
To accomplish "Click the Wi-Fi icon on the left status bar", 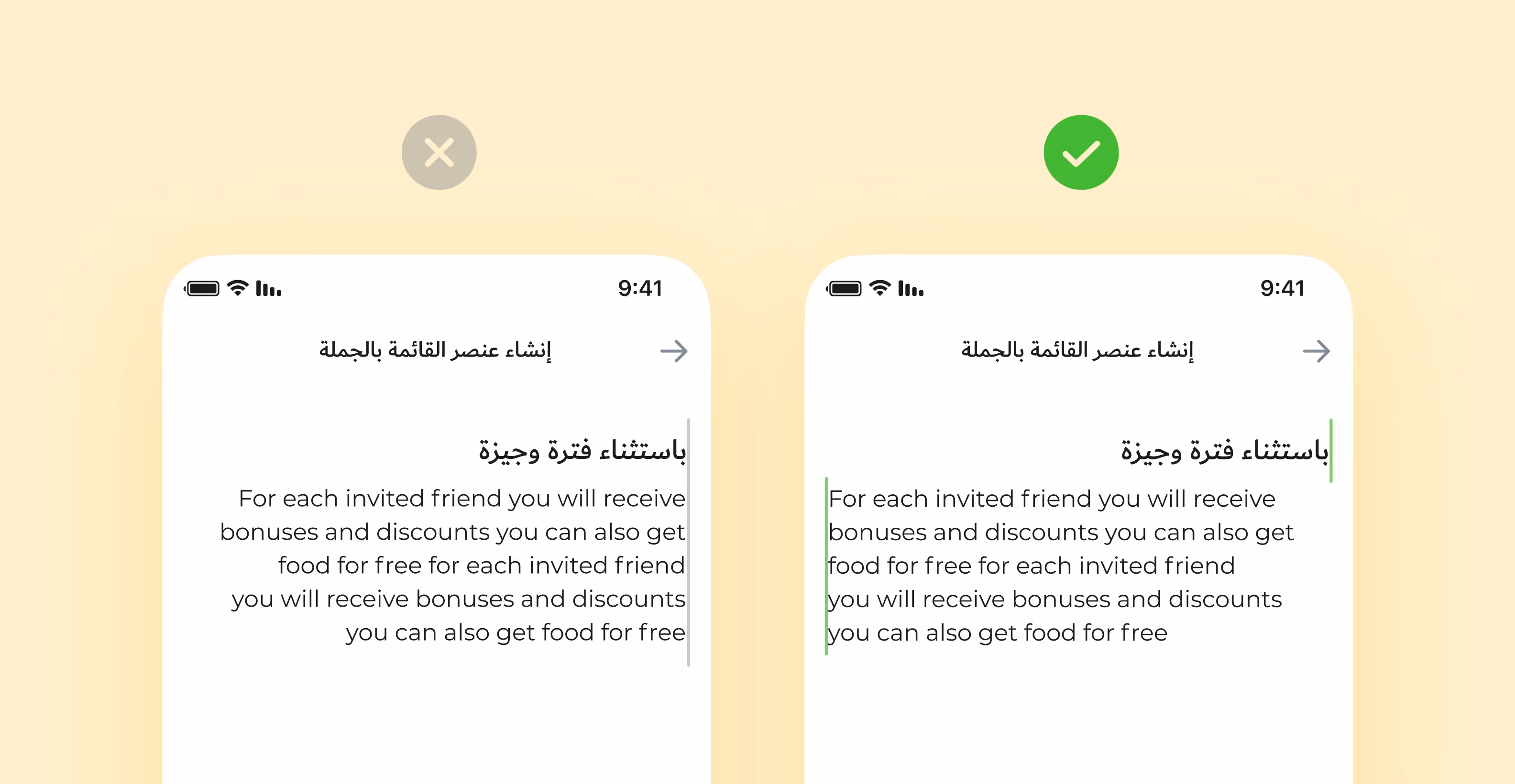I will coord(238,288).
